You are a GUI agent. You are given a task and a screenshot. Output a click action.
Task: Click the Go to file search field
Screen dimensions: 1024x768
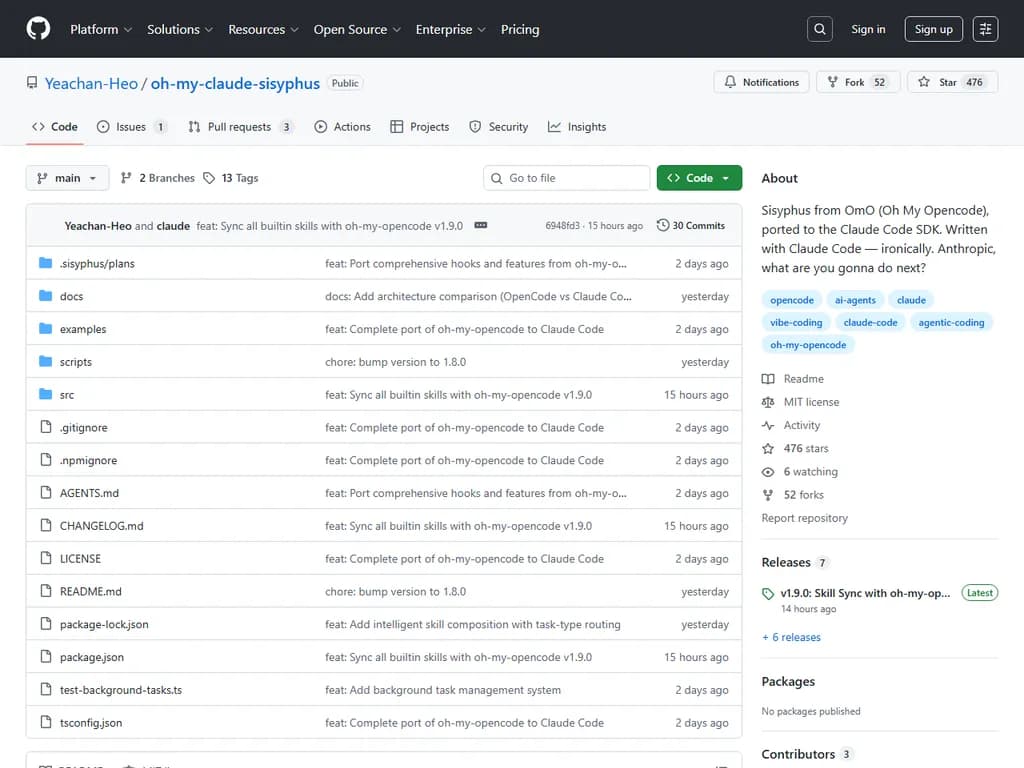click(566, 178)
